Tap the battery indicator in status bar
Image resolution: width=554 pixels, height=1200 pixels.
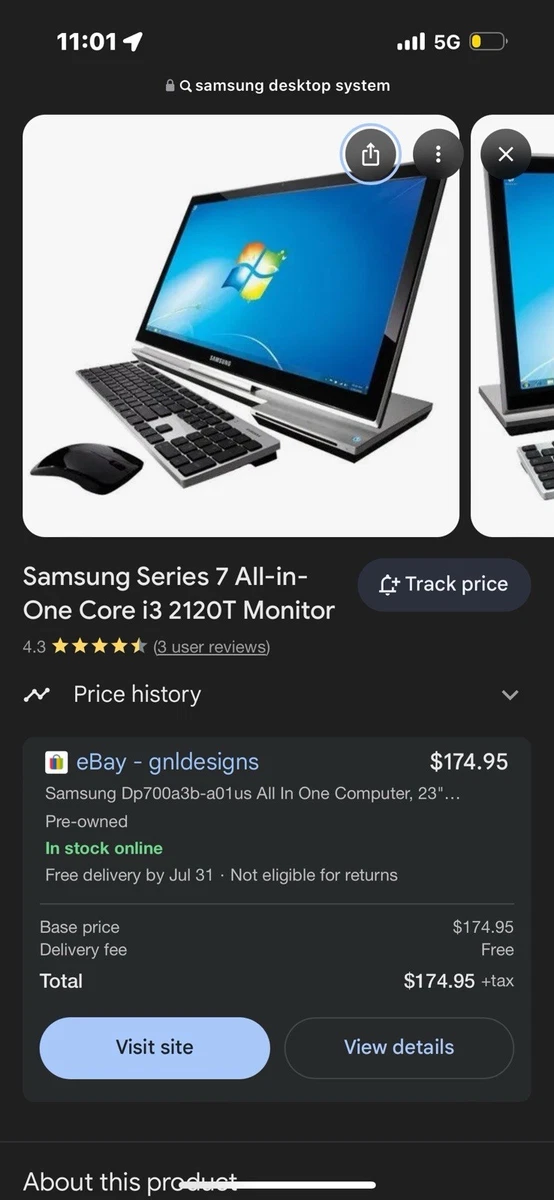488,42
